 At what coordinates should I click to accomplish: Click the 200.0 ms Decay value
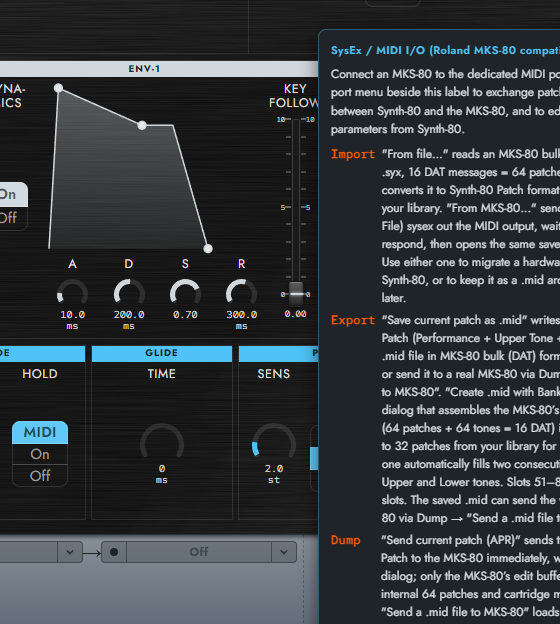tap(129, 320)
